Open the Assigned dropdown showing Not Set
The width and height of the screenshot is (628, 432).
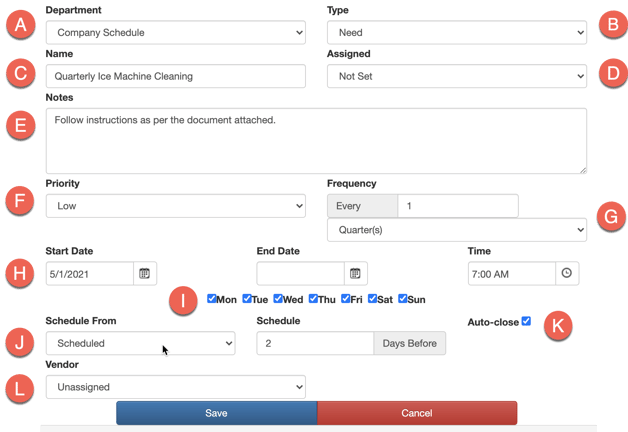pyautogui.click(x=457, y=76)
